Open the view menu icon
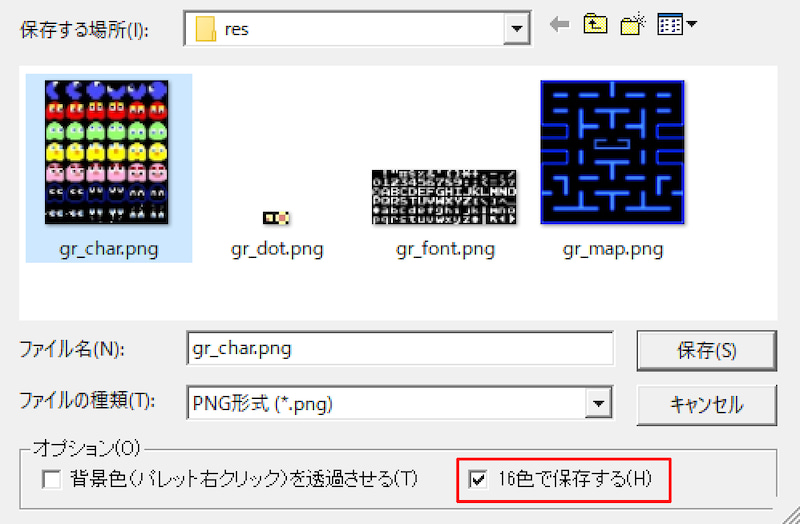This screenshot has height=524, width=800. tap(677, 24)
